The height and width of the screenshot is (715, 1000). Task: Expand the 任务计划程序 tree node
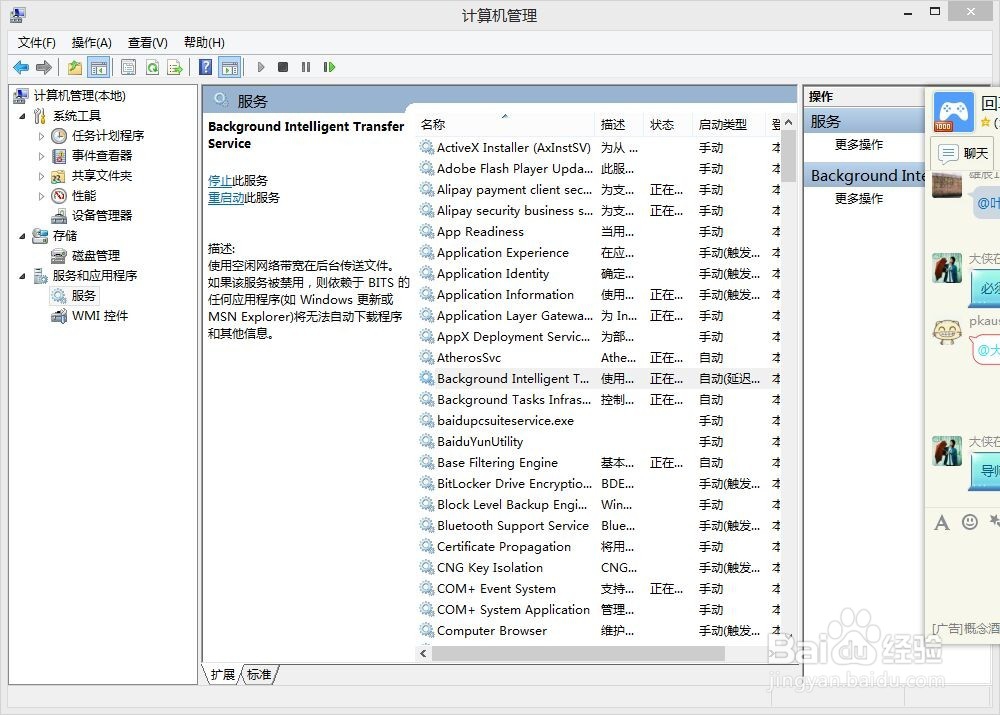[41, 136]
